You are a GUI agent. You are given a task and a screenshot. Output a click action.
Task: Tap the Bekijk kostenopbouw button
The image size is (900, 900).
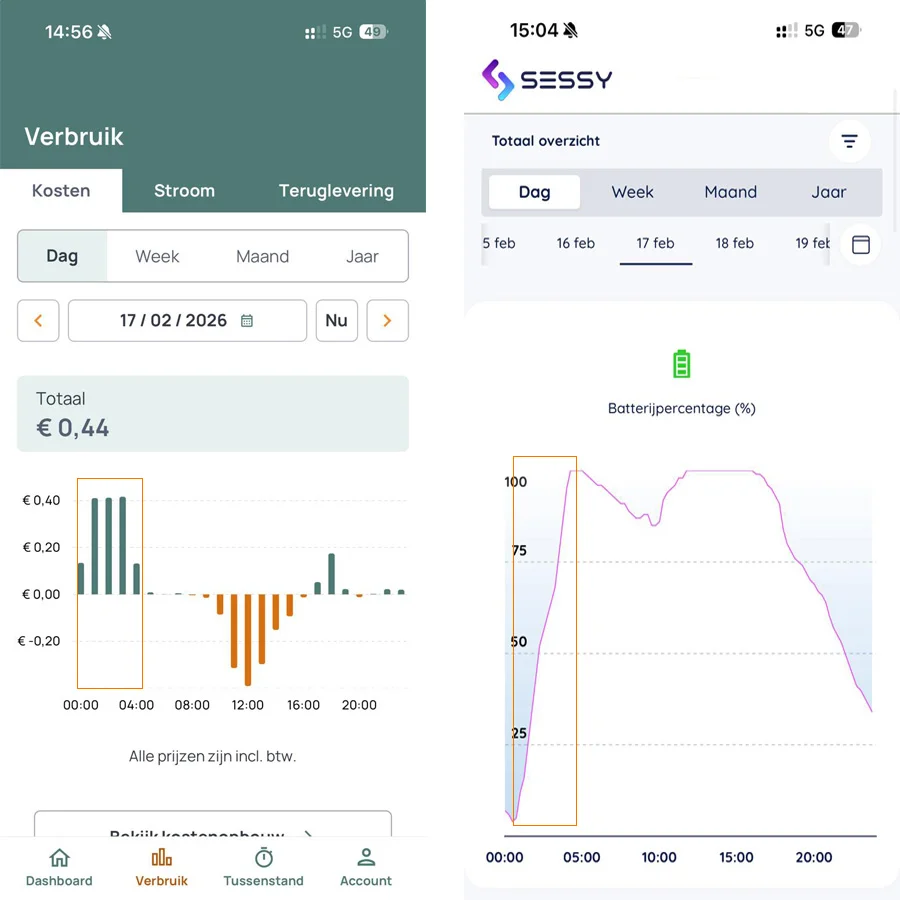point(212,828)
